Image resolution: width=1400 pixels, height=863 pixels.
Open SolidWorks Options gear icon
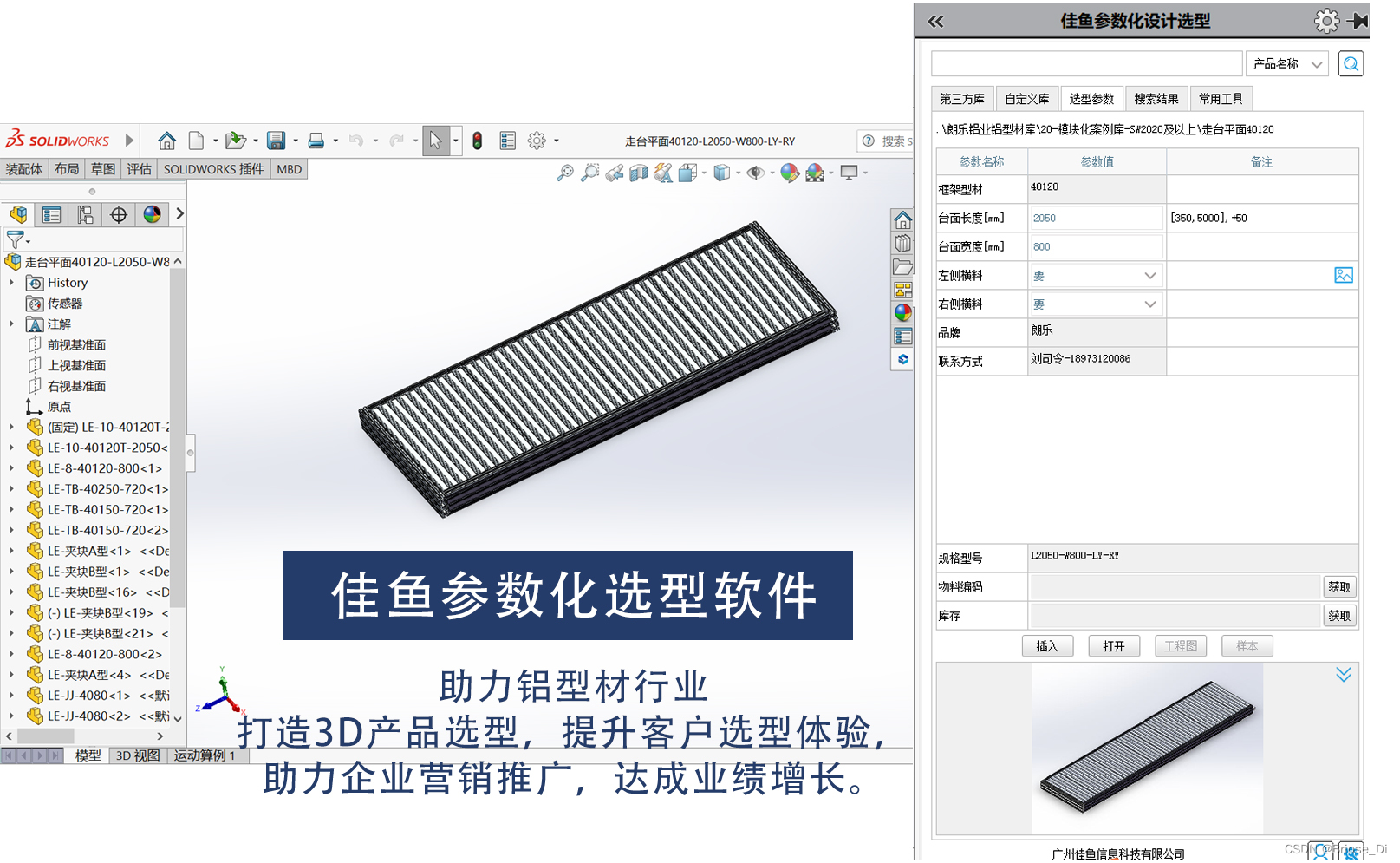537,141
